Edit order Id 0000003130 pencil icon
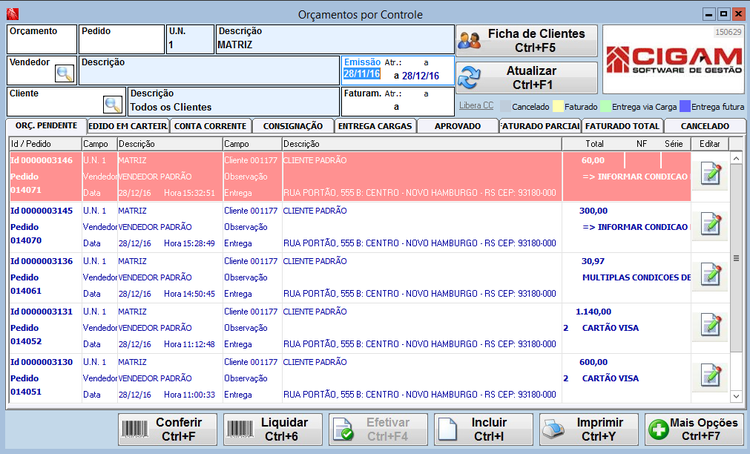750x454 pixels. pos(710,375)
